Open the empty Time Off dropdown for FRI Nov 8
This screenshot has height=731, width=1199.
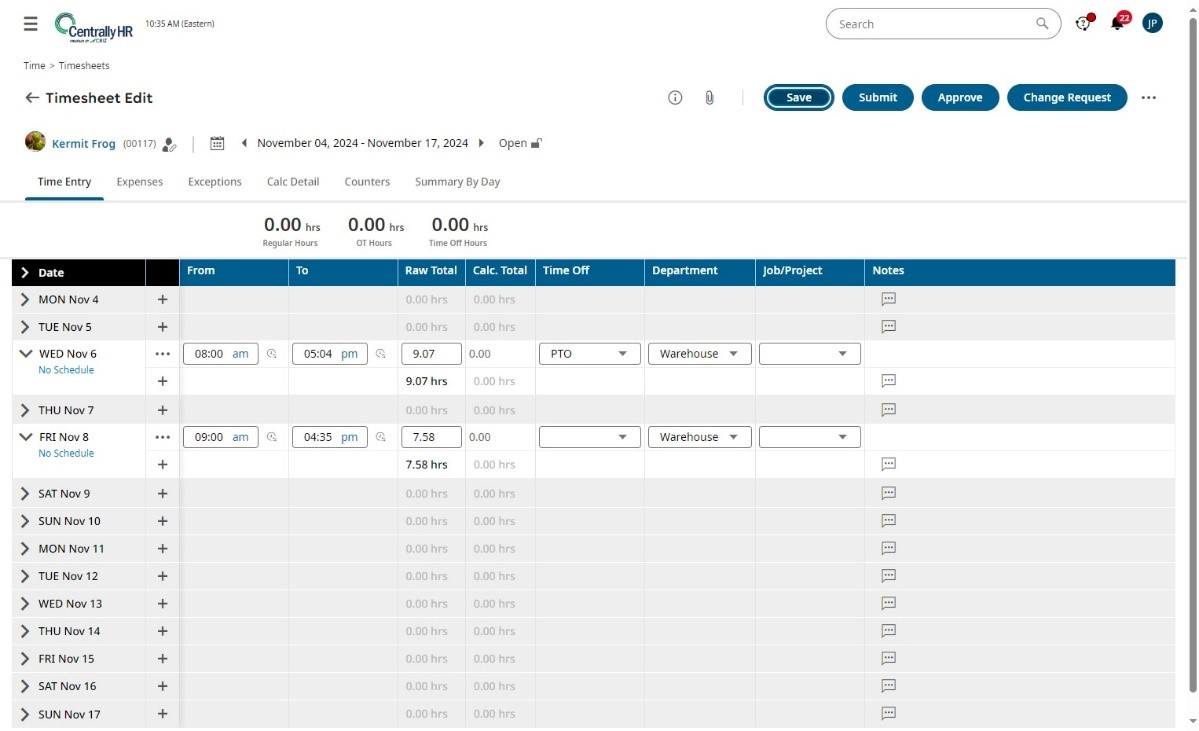click(590, 437)
